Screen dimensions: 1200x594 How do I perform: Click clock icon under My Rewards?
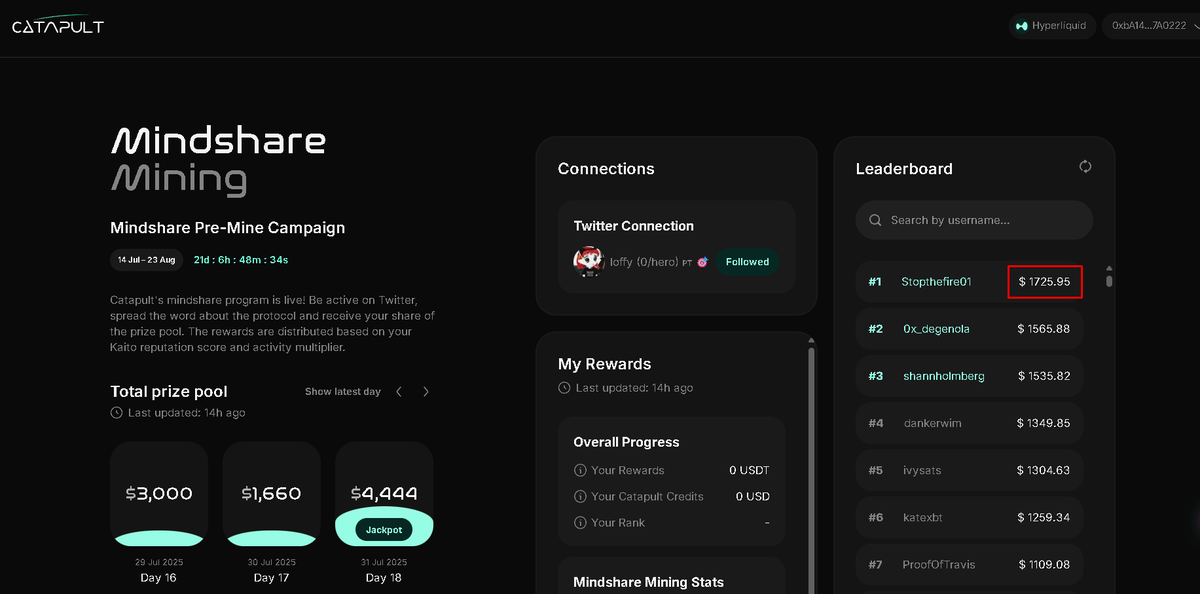click(565, 388)
